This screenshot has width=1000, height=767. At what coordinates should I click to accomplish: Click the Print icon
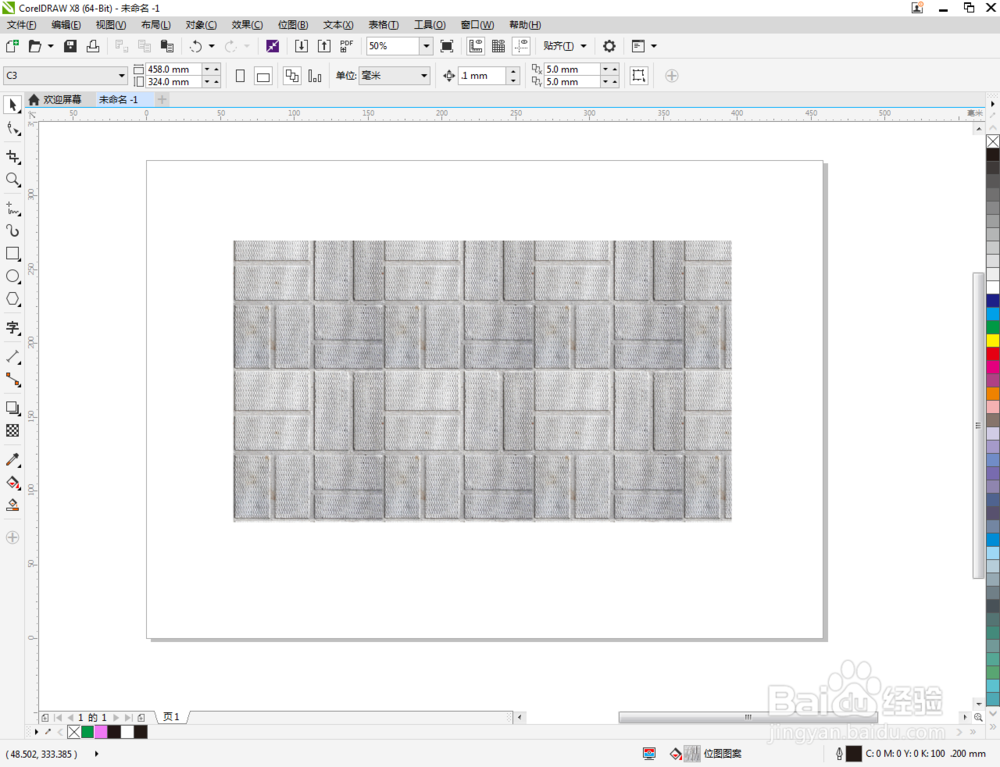(x=93, y=46)
